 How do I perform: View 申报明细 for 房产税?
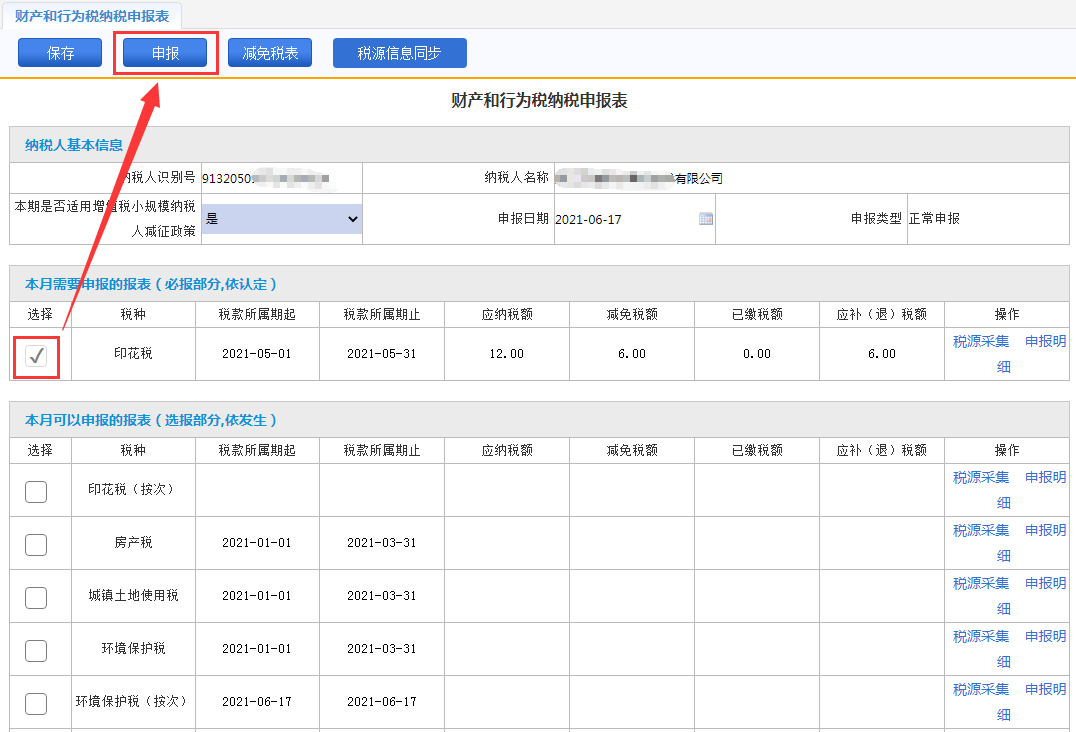1045,530
